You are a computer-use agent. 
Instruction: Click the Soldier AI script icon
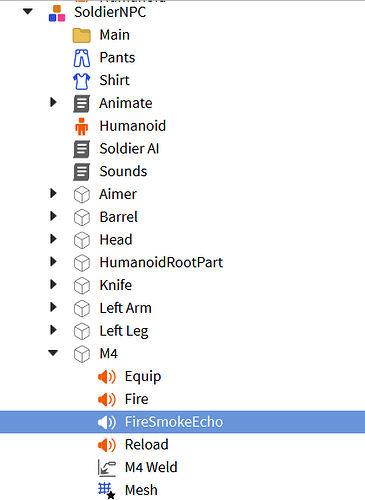pyautogui.click(x=82, y=149)
